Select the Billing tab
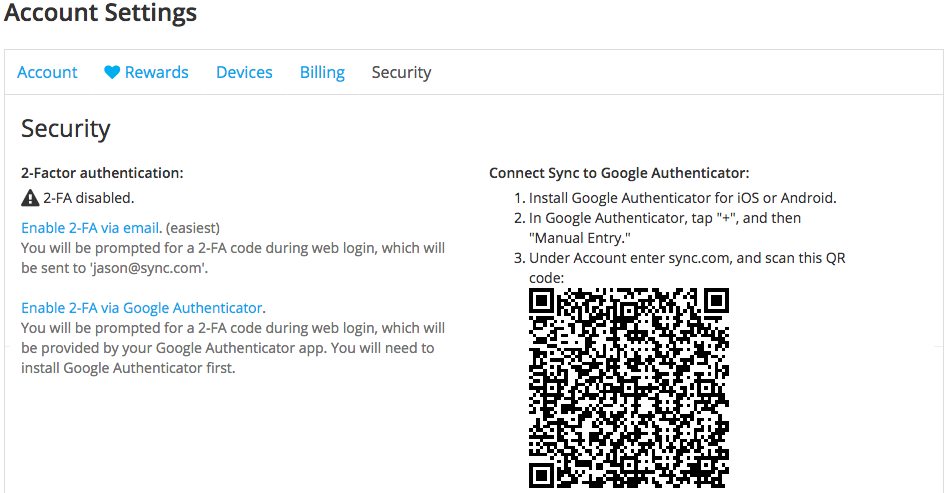The width and height of the screenshot is (947, 493). (322, 72)
